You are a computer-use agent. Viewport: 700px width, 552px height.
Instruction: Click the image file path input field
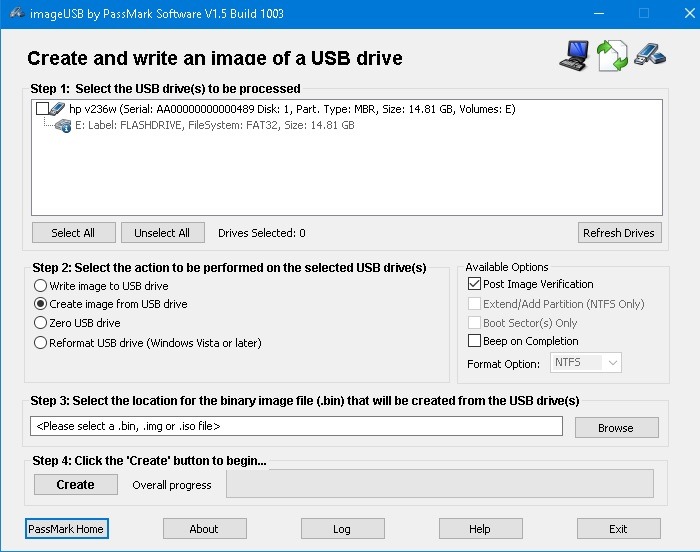click(296, 426)
